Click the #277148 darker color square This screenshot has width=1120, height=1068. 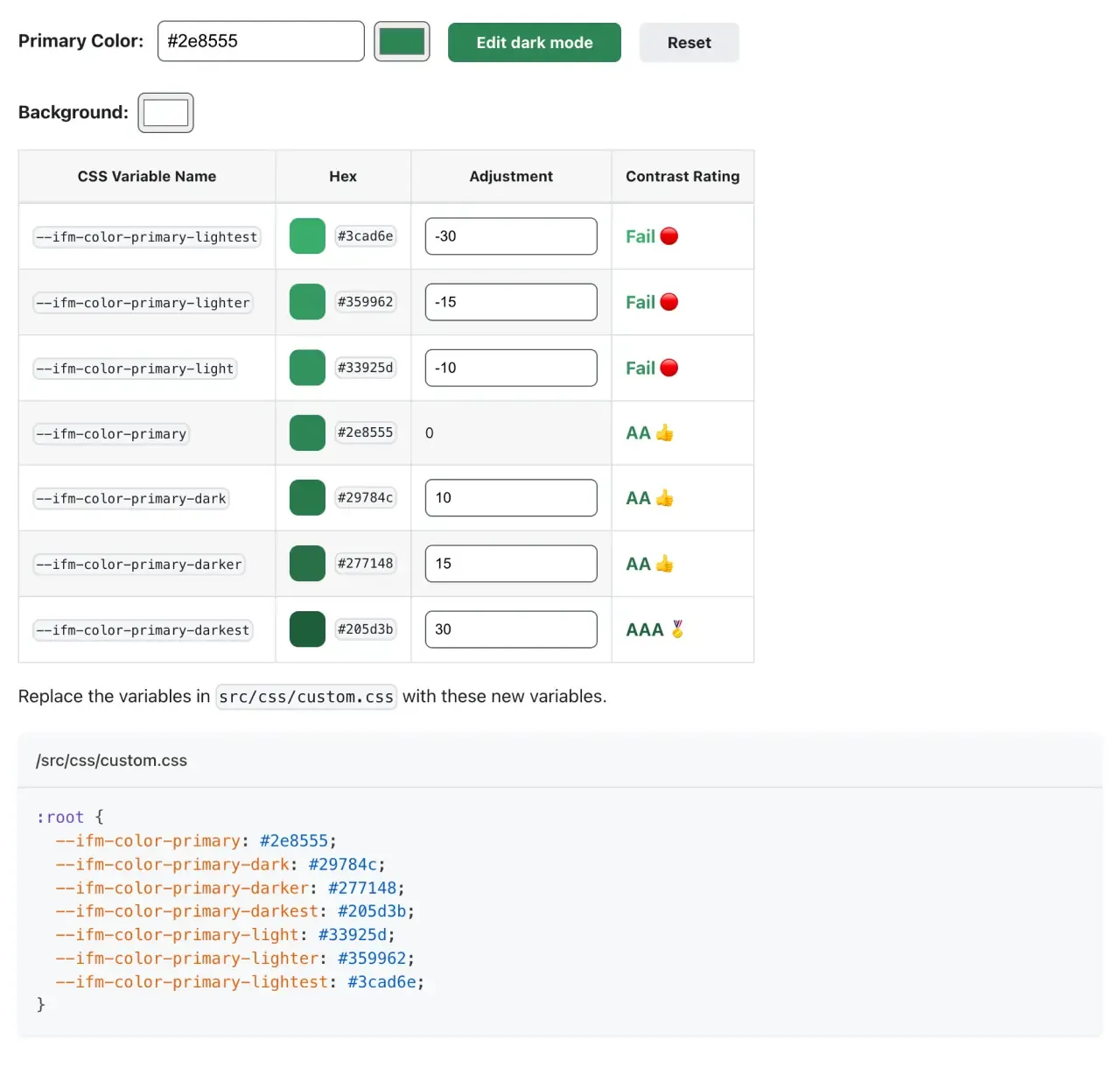tap(307, 564)
